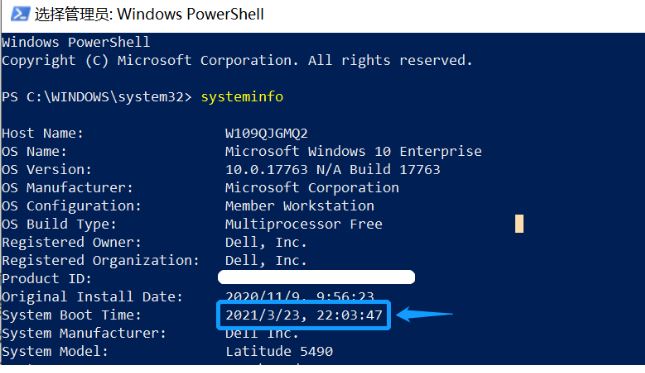The image size is (645, 373).
Task: Click the Registered Organization label
Action: point(100,261)
